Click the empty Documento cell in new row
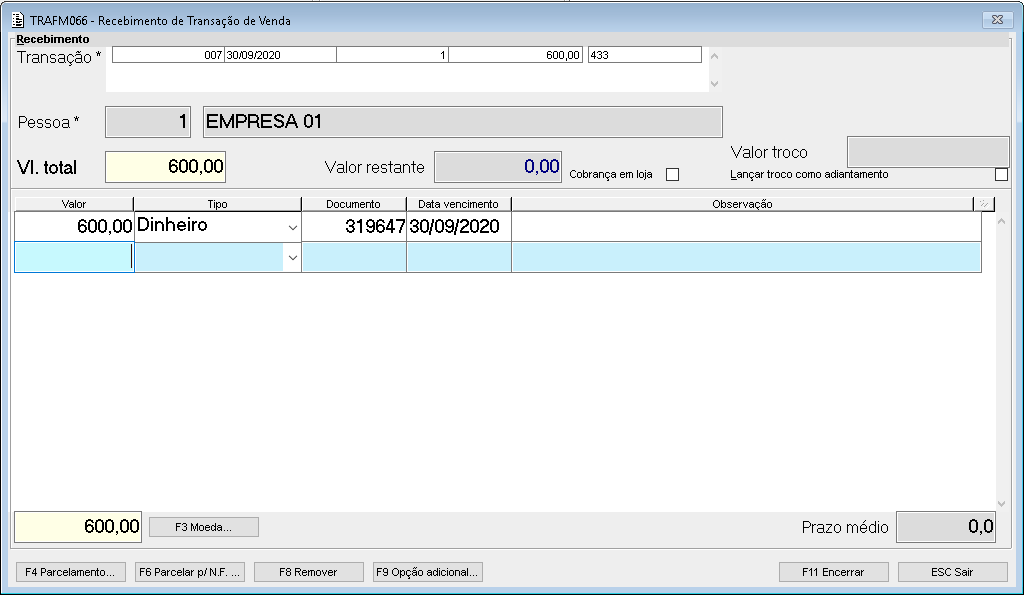1025x595 pixels. 354,258
